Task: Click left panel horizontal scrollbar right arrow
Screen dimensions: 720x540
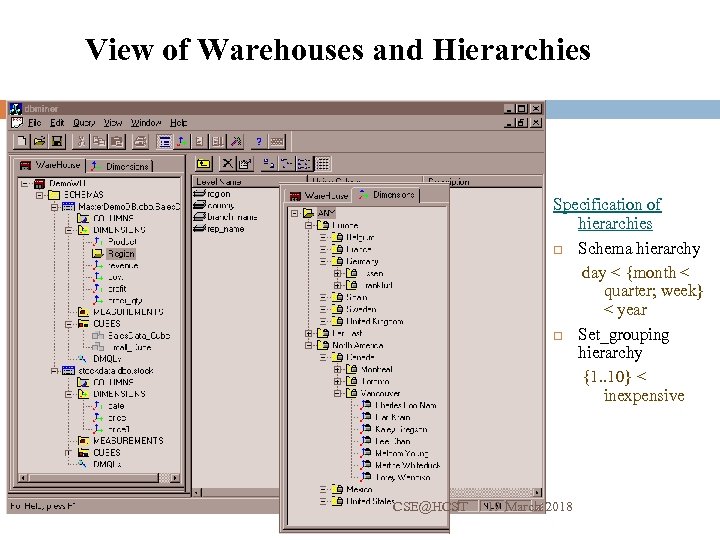Action: pyautogui.click(x=175, y=478)
